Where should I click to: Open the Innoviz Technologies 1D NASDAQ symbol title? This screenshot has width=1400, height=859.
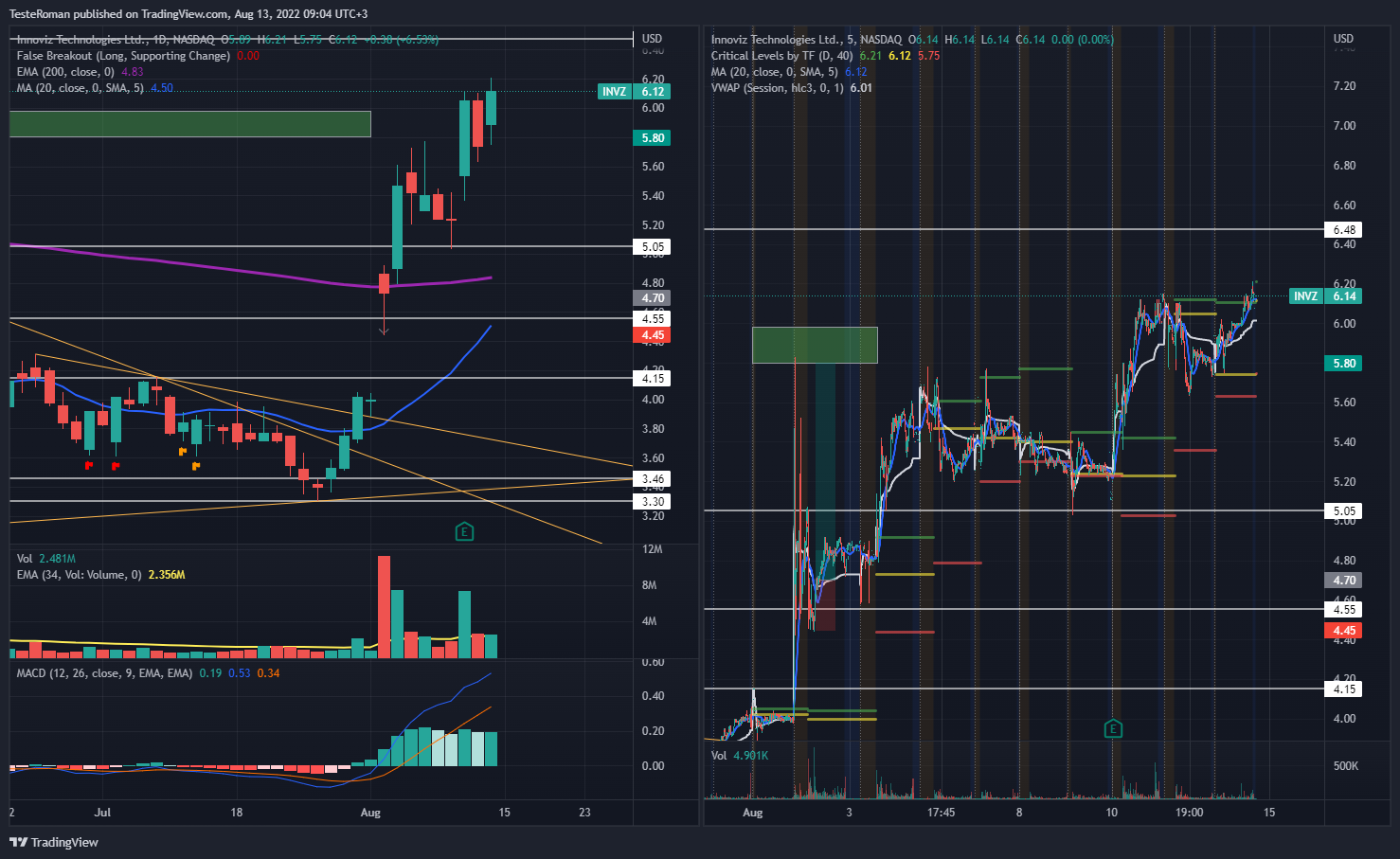(116, 40)
